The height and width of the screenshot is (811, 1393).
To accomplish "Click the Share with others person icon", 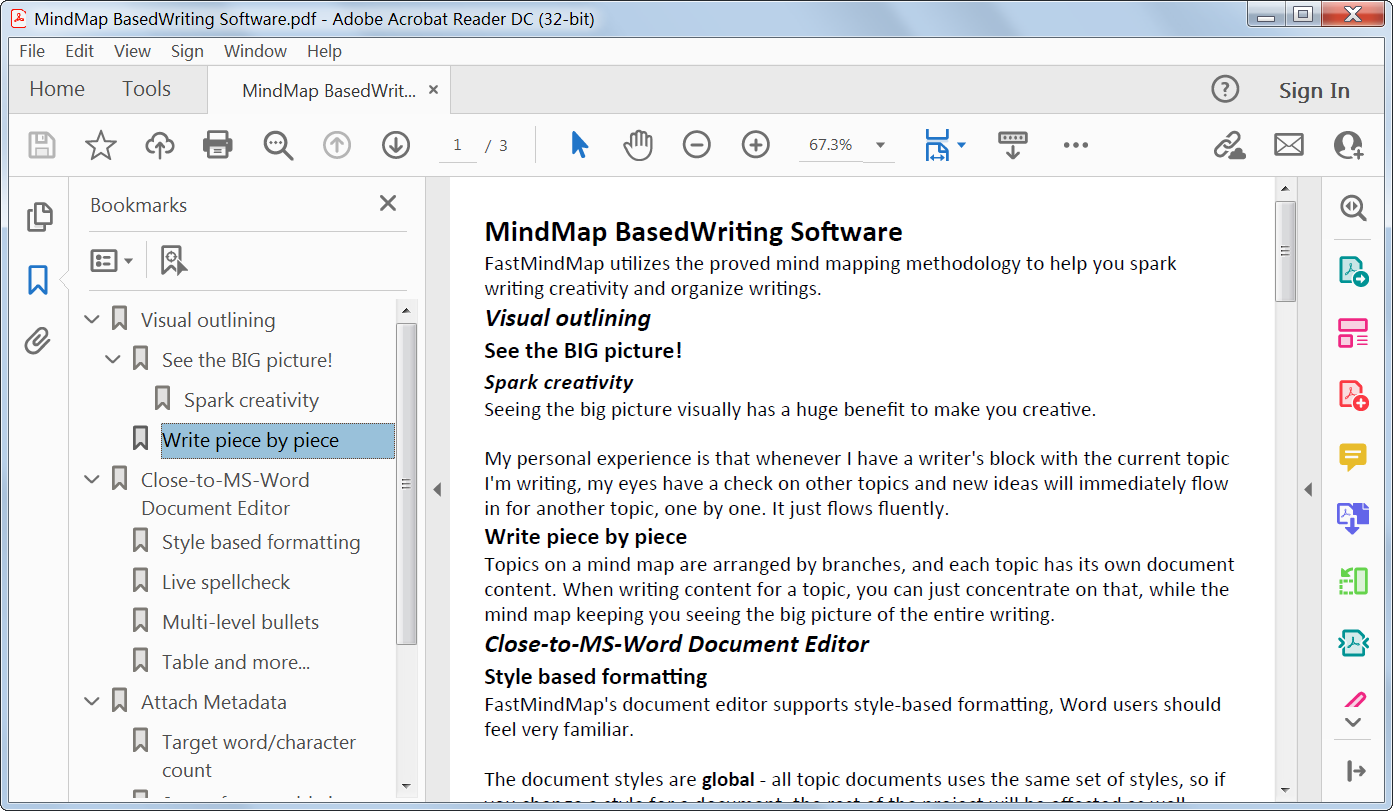I will pyautogui.click(x=1348, y=145).
